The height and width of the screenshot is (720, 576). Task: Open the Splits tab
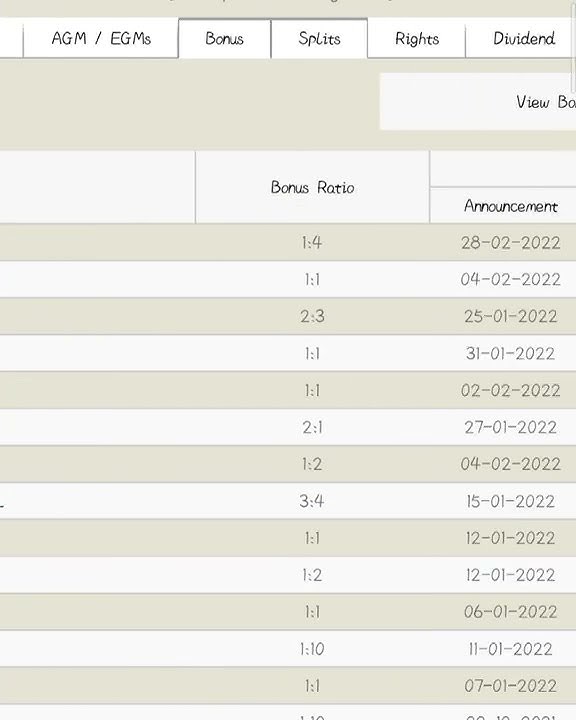click(319, 39)
